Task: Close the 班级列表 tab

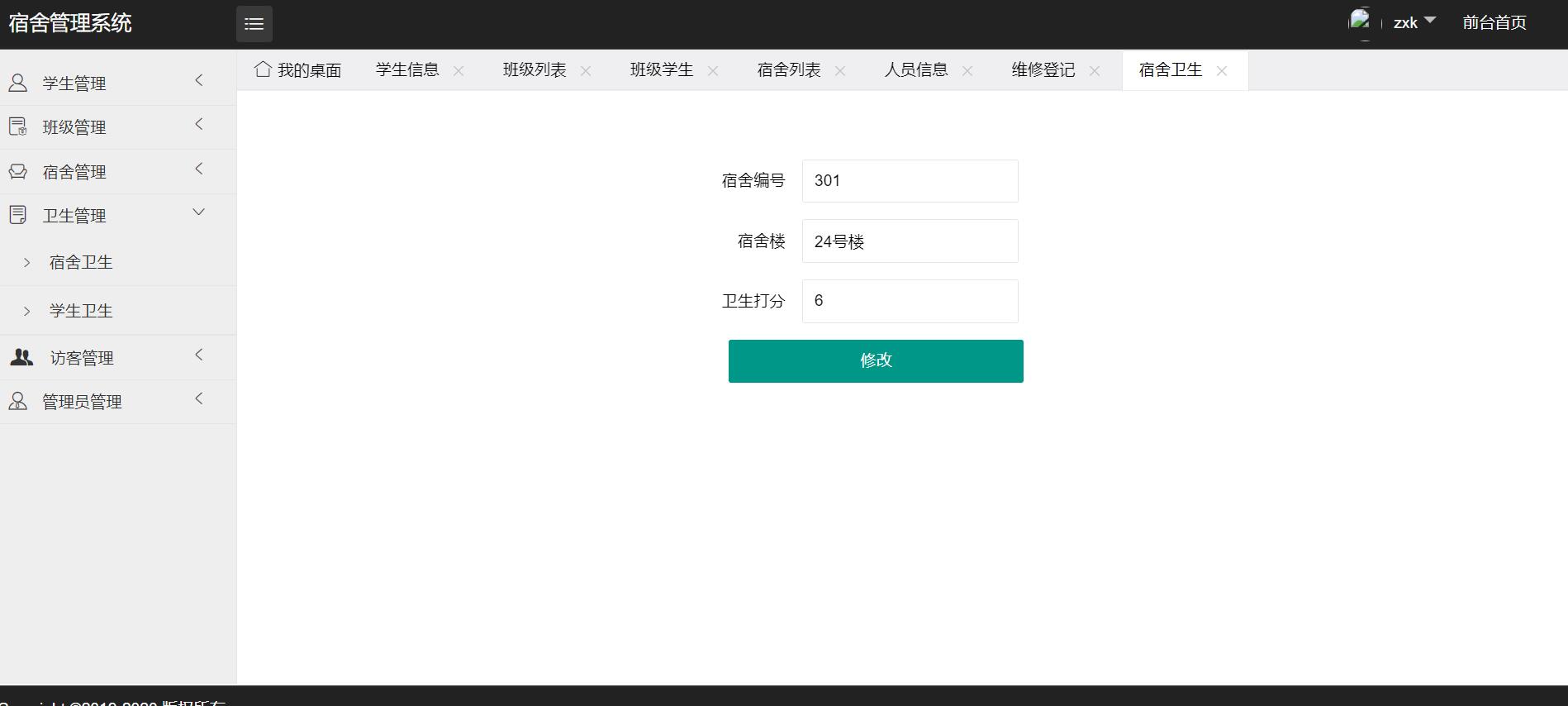Action: (x=586, y=71)
